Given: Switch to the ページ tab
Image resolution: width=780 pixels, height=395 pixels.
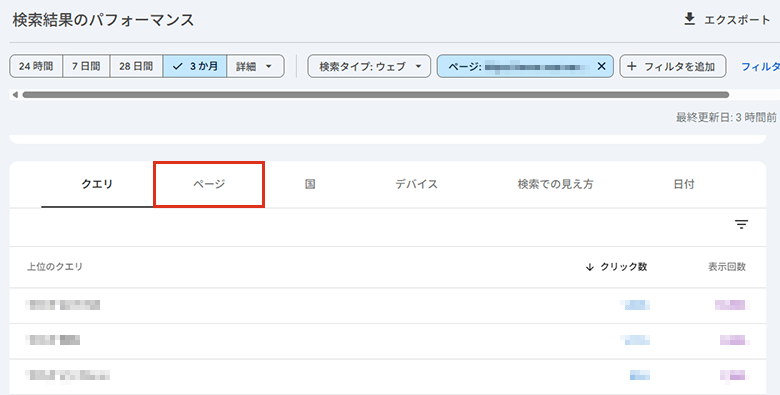Looking at the screenshot, I should 209,184.
